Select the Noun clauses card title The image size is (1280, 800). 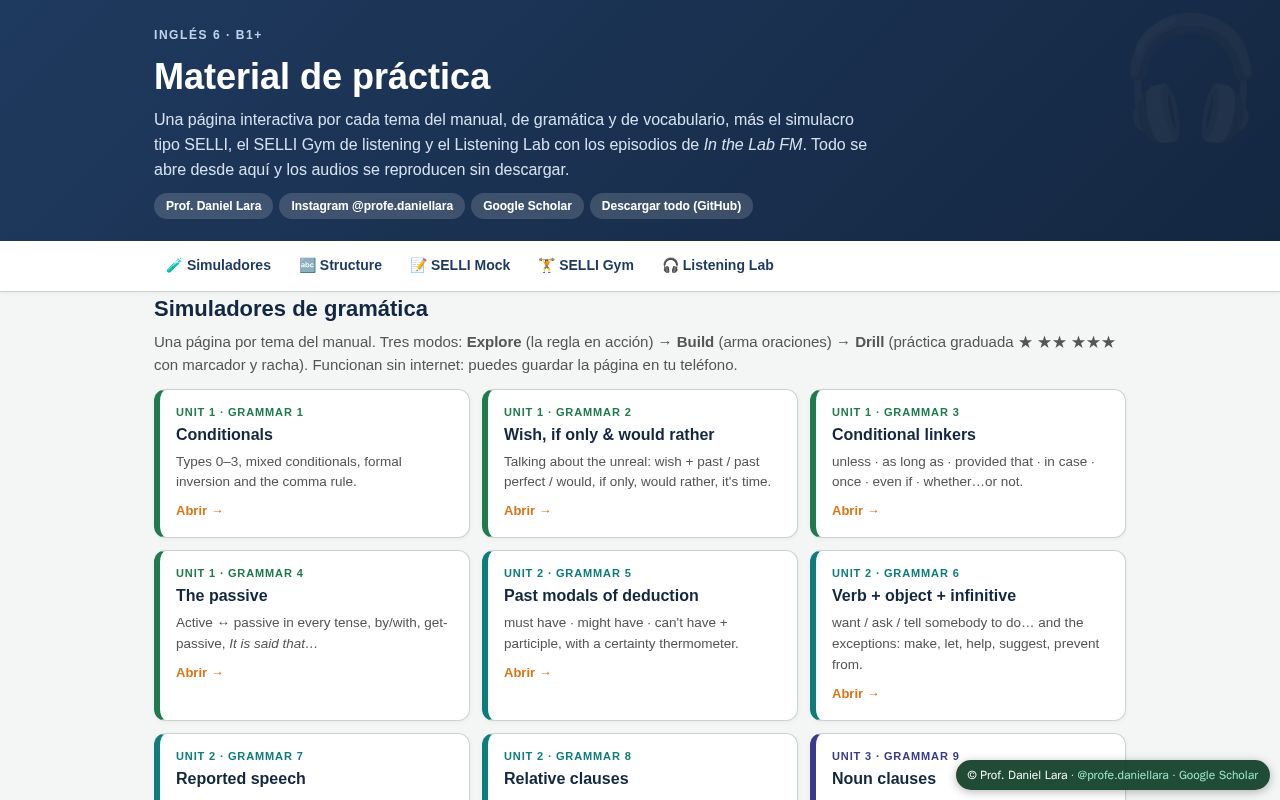click(884, 779)
